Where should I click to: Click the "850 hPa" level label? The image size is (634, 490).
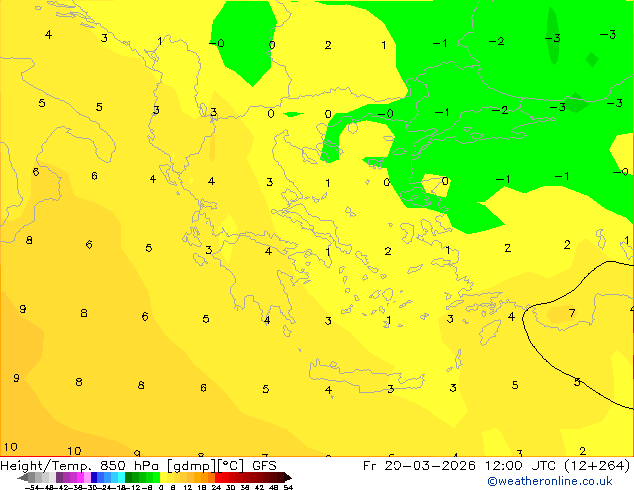[129, 466]
